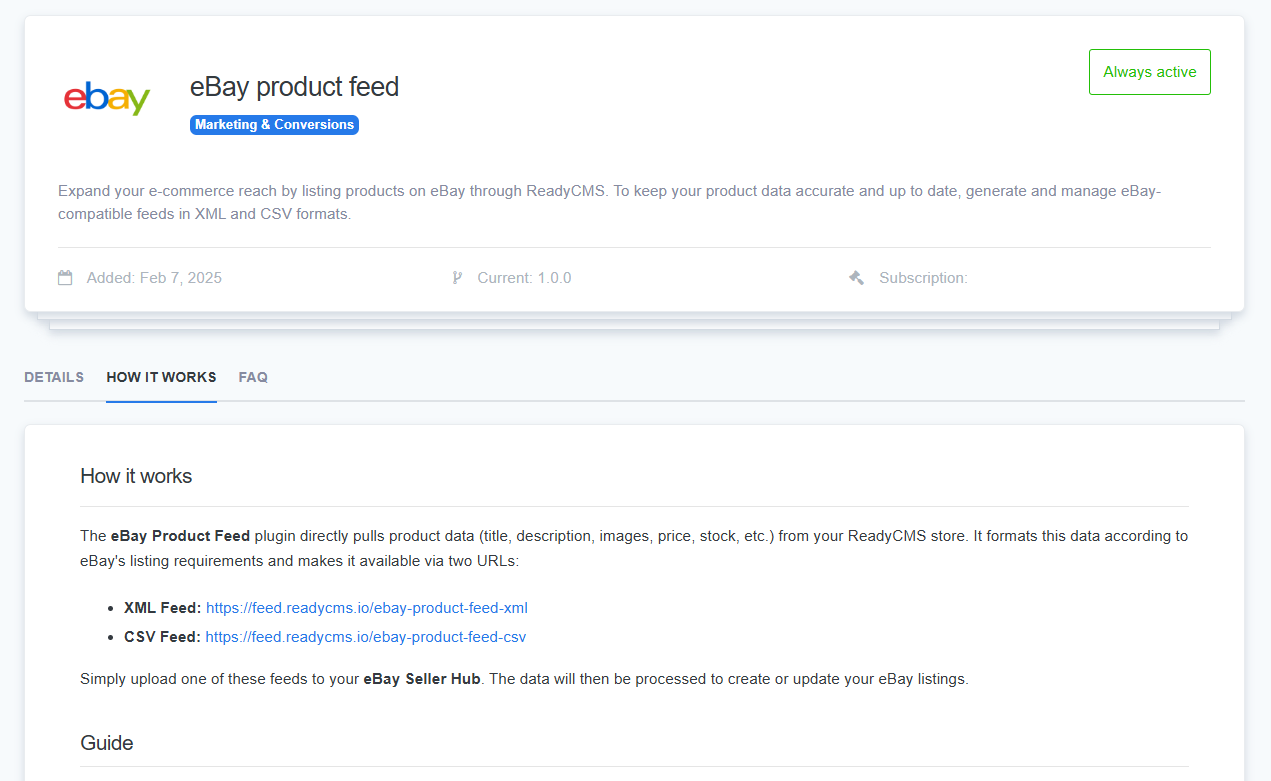This screenshot has width=1271, height=781.
Task: Click the Added: Feb 7, 2025 text
Action: pos(154,278)
